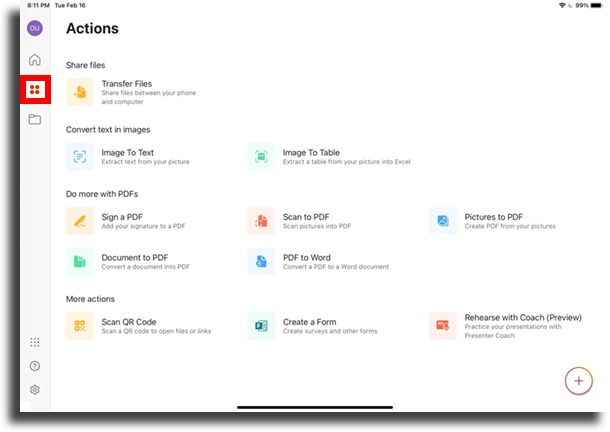Tap 'Create PDF from your pictures' text

click(x=510, y=226)
